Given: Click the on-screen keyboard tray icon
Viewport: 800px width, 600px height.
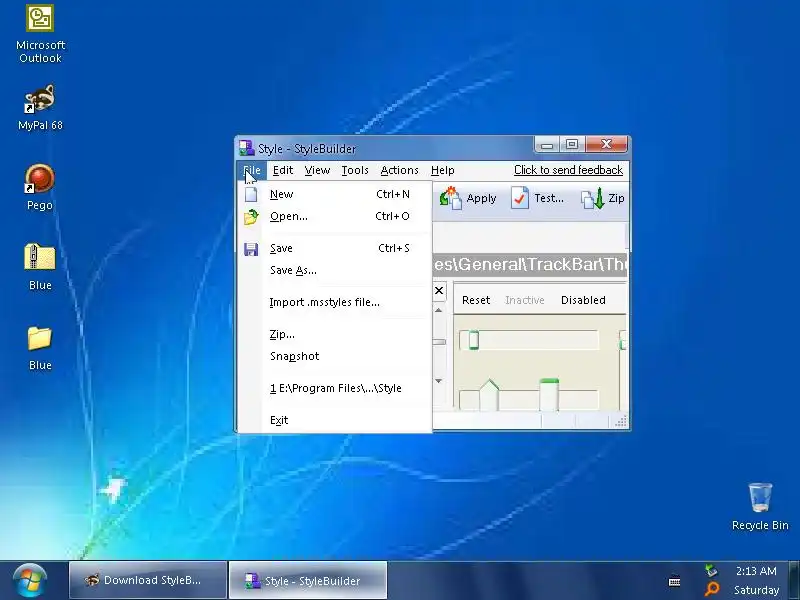Looking at the screenshot, I should [x=674, y=581].
